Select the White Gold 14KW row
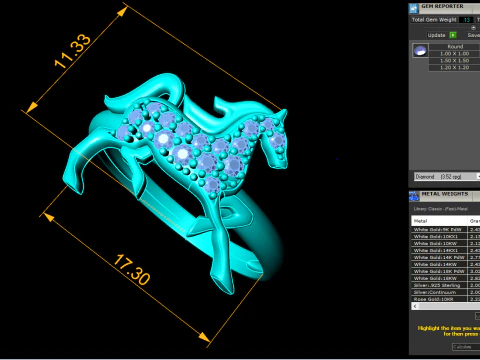 (x=446, y=264)
